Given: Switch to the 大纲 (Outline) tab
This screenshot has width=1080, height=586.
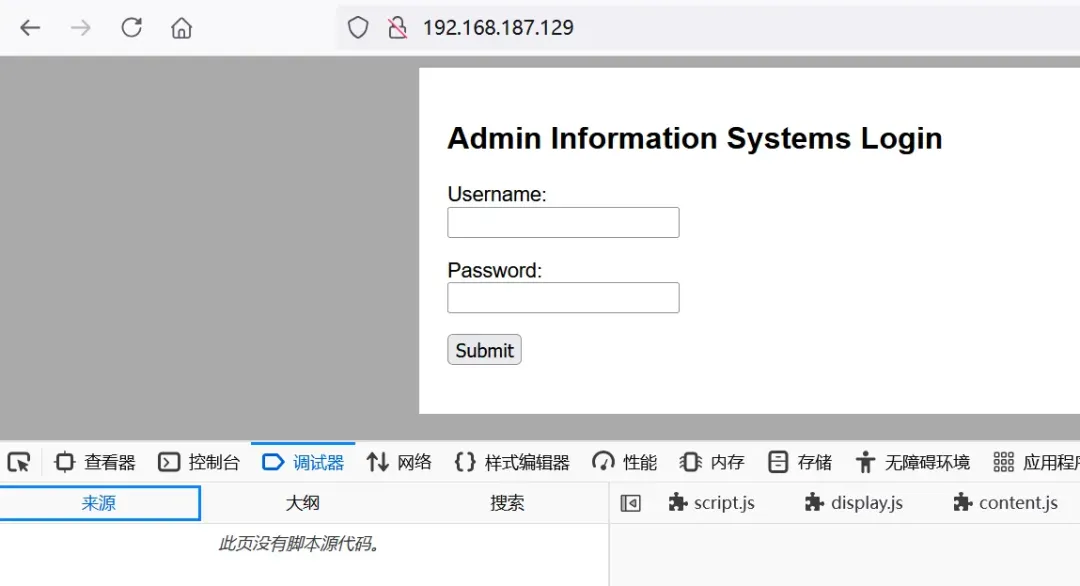Looking at the screenshot, I should coord(303,503).
